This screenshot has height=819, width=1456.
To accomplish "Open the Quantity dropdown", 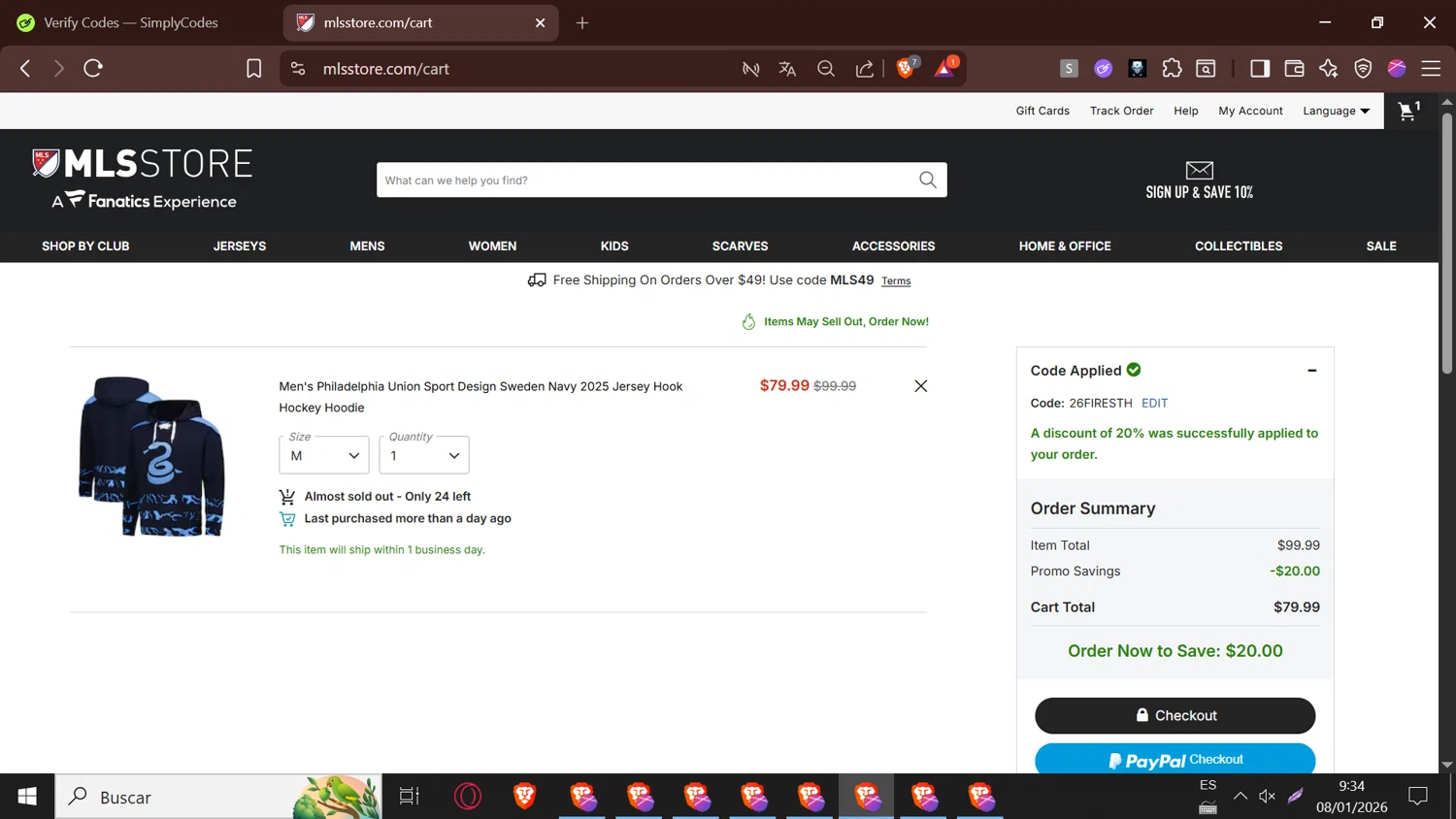I will click(x=424, y=455).
